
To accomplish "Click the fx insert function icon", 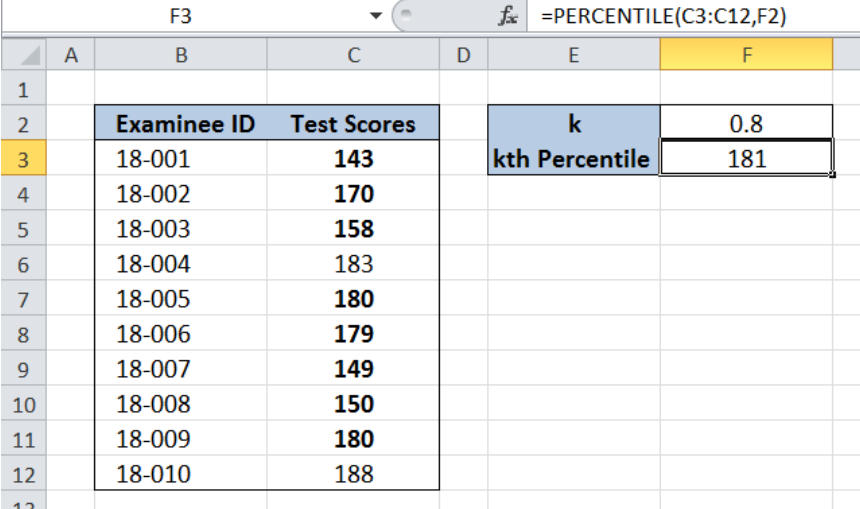I will tap(508, 16).
